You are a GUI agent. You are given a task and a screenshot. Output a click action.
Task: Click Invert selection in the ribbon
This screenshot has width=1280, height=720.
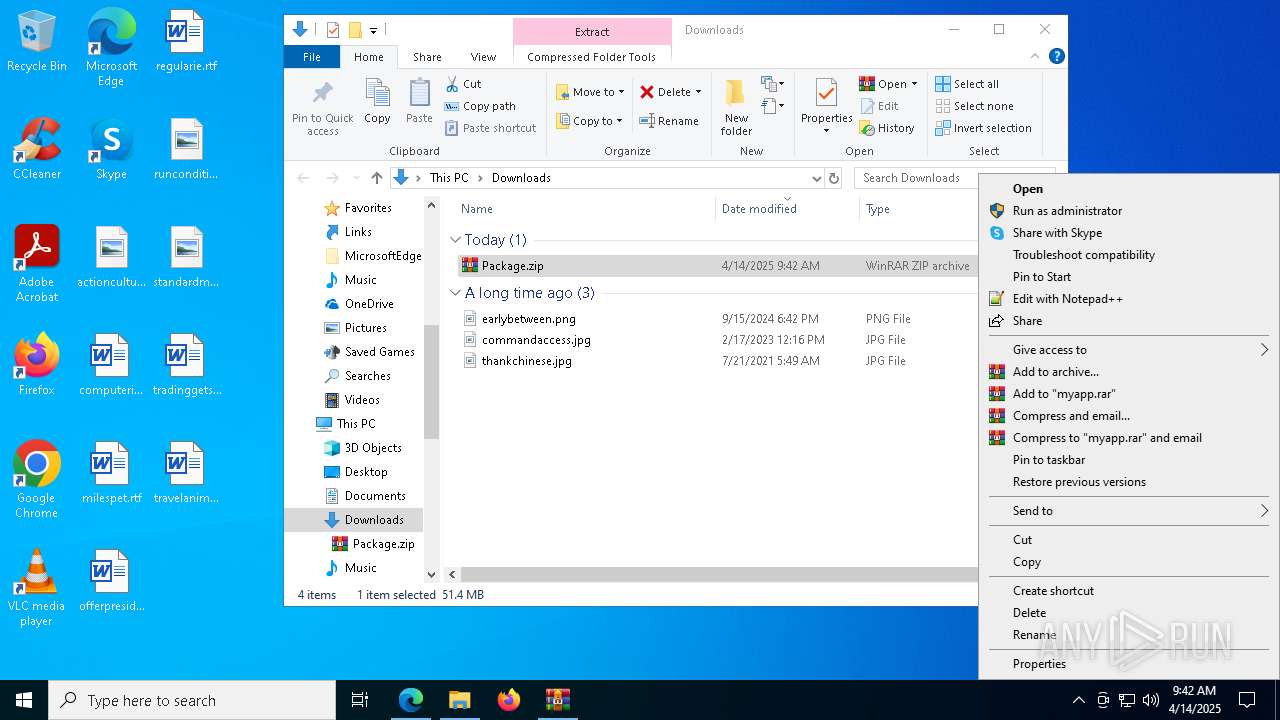coord(983,128)
